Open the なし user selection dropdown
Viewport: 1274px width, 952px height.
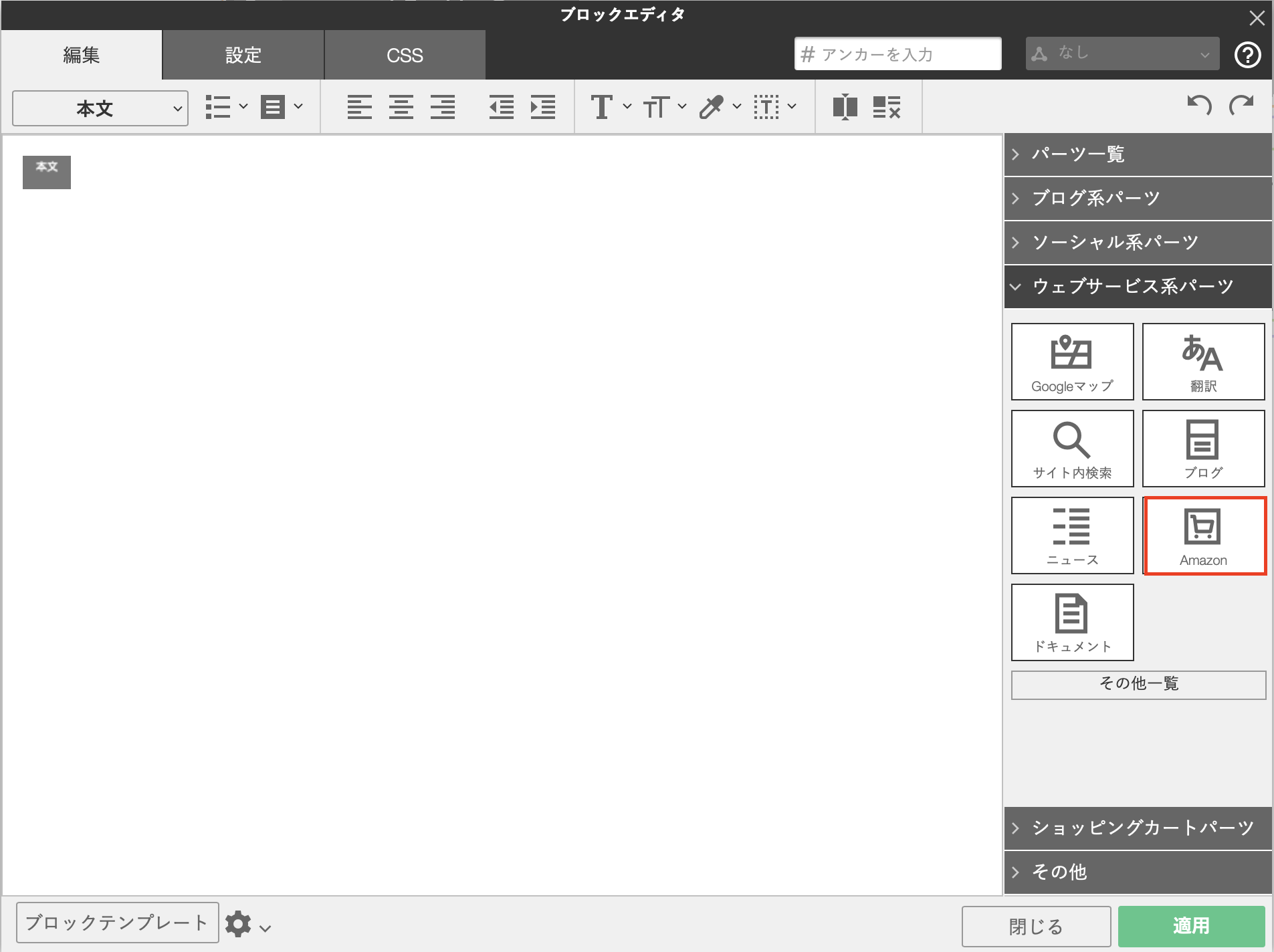[x=1122, y=53]
